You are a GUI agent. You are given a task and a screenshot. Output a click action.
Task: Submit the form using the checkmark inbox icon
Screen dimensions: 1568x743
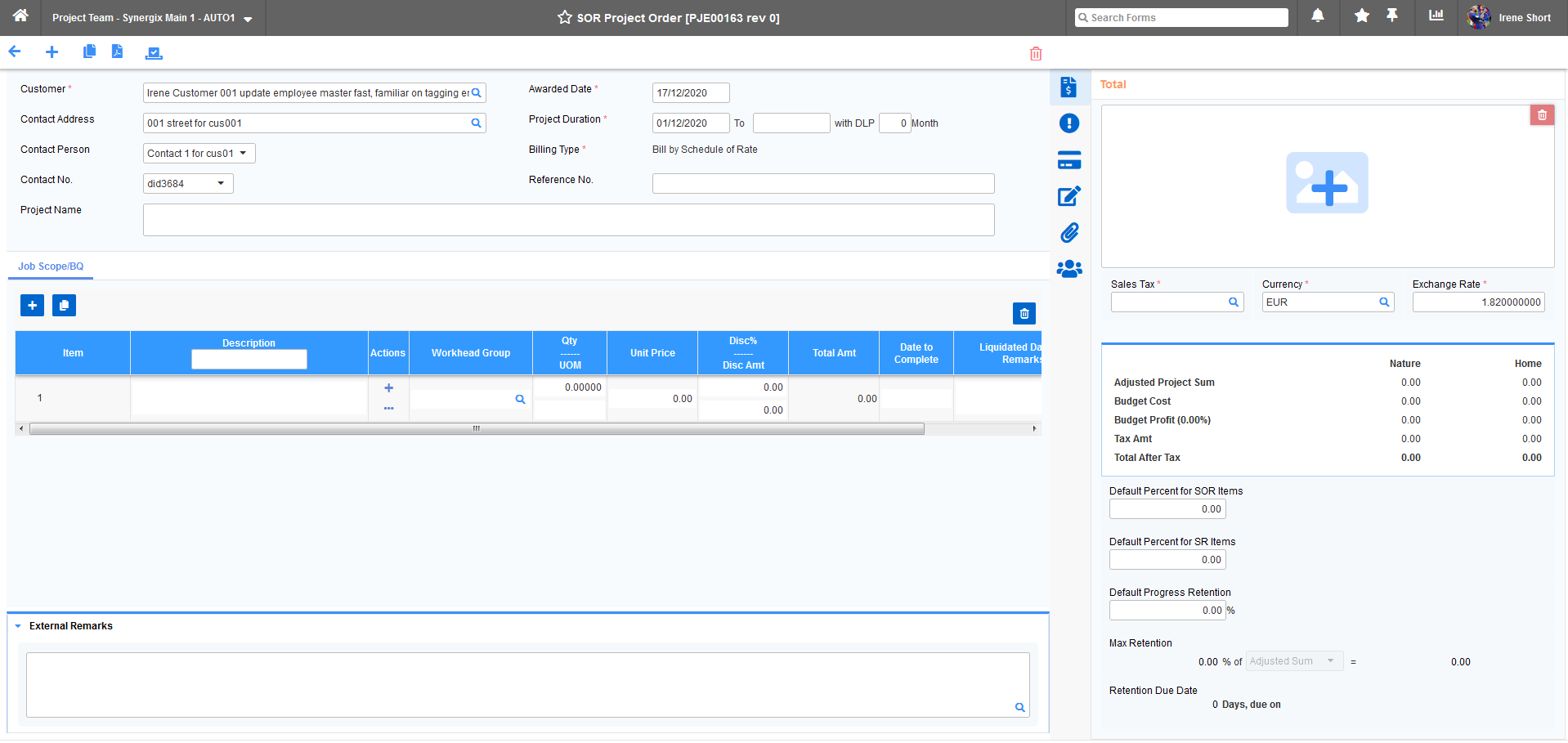coord(154,51)
